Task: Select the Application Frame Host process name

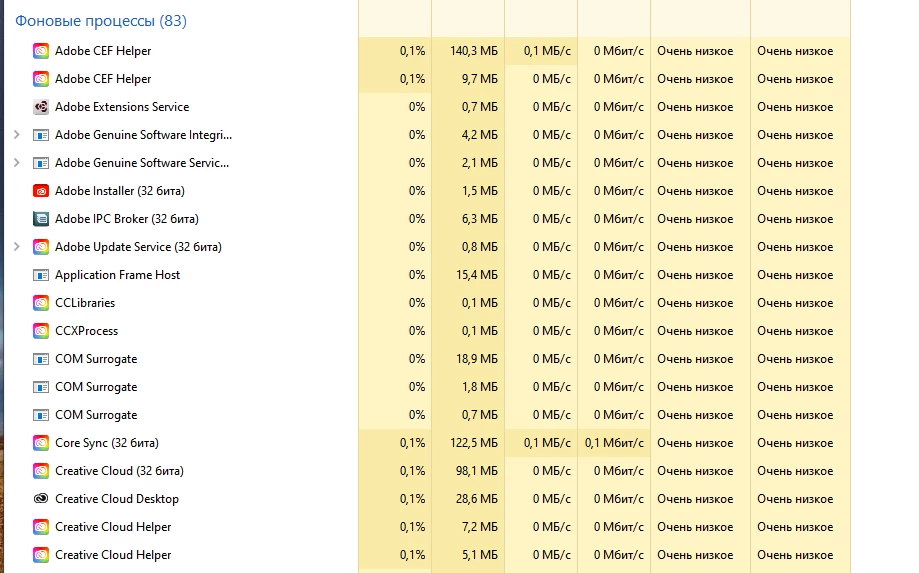Action: (117, 275)
